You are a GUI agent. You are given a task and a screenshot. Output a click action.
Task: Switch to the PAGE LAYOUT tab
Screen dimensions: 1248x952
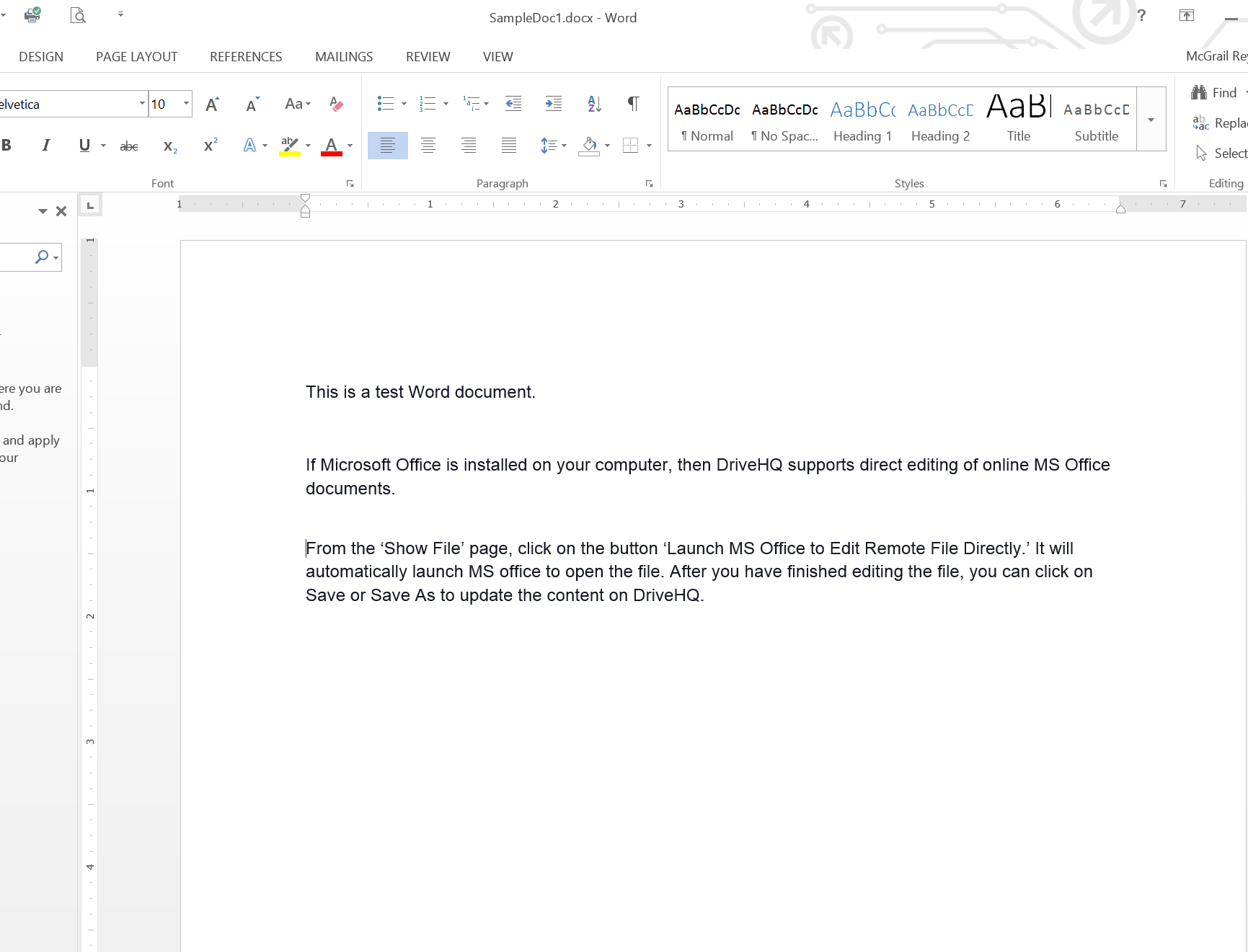pos(136,57)
